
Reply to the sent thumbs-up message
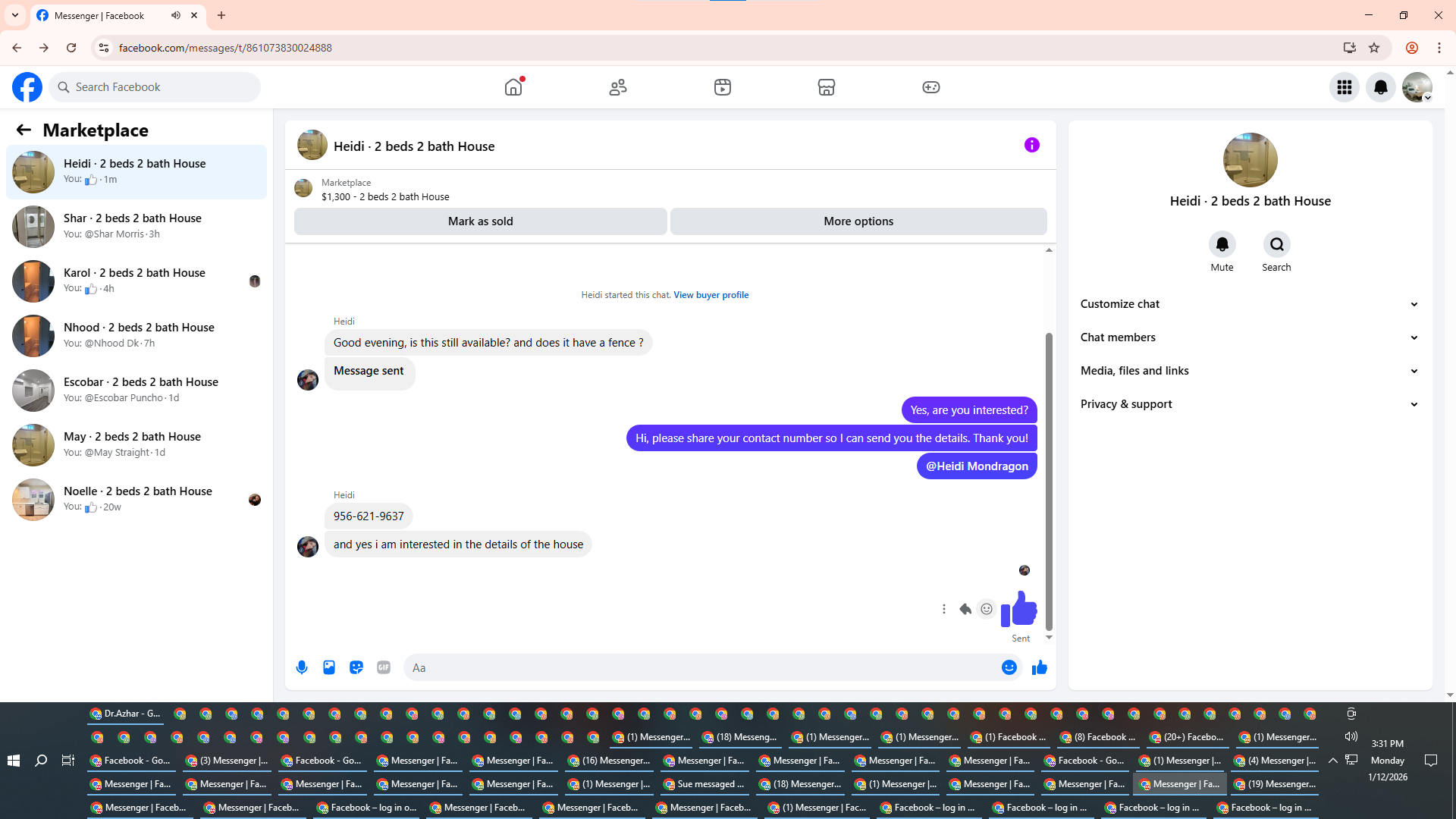[x=965, y=609]
